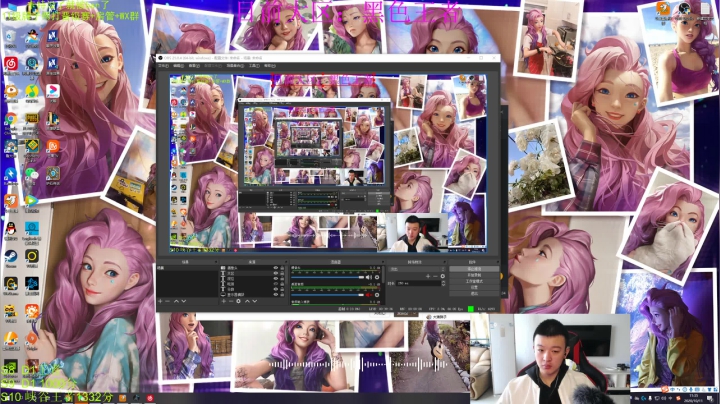
Task: Toggle lock of the top source row
Action: coord(282,268)
